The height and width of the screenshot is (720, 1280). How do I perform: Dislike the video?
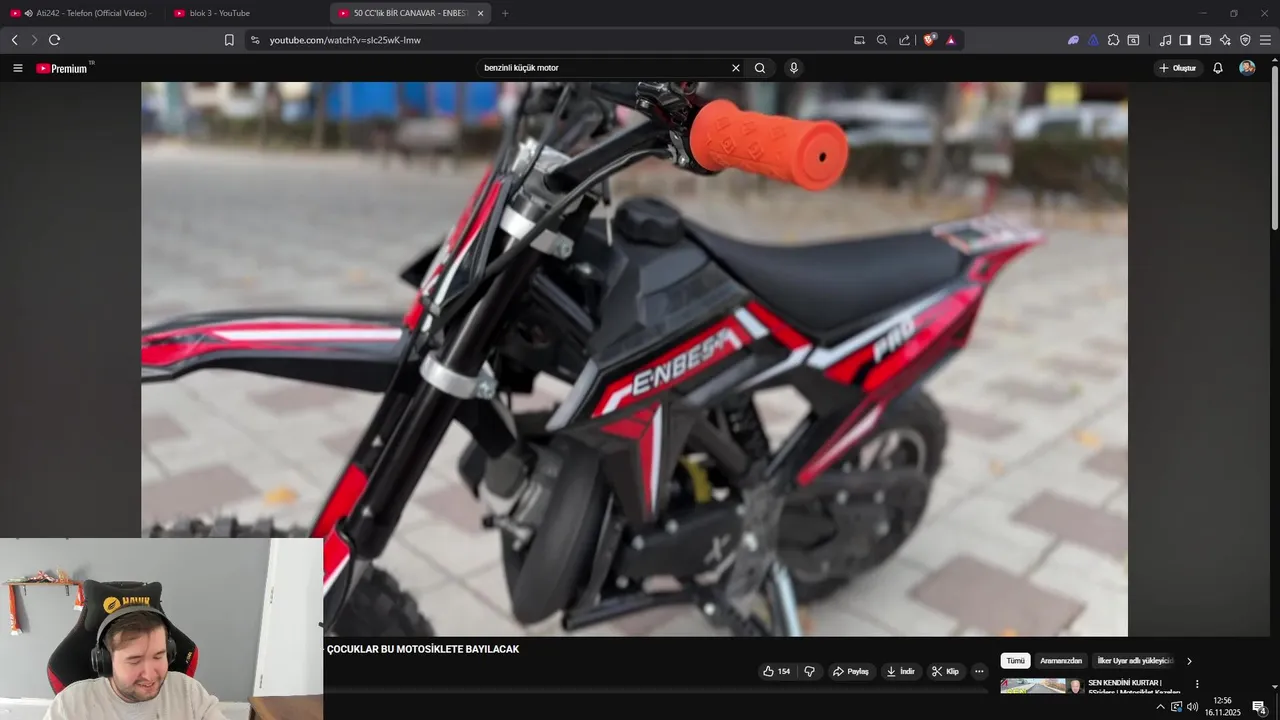coord(810,671)
